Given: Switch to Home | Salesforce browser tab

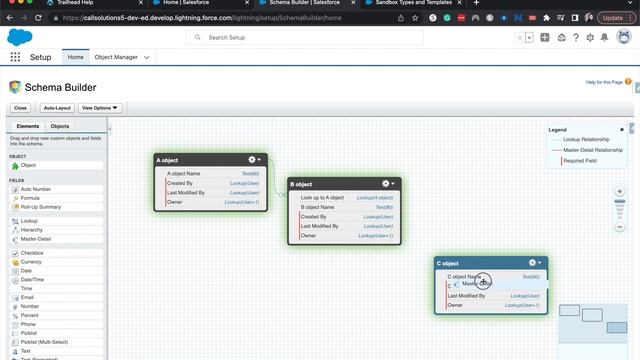Looking at the screenshot, I should coord(199,3).
